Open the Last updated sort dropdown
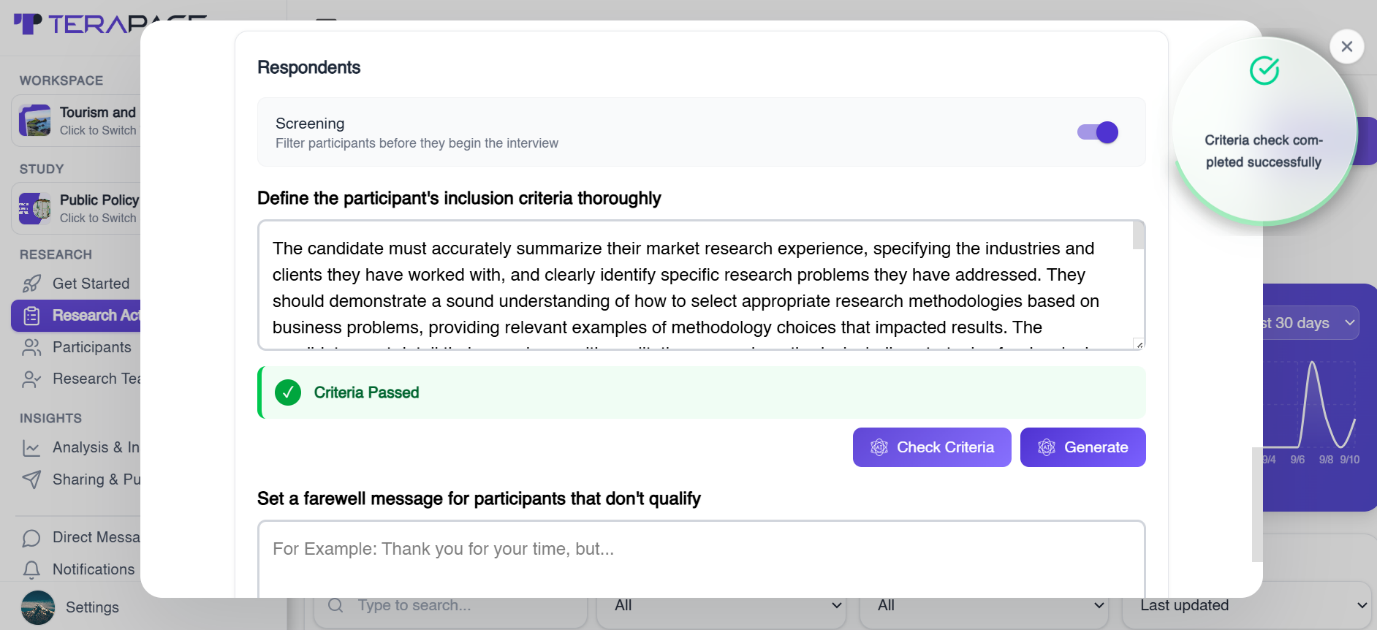Image resolution: width=1377 pixels, height=630 pixels. coord(1248,605)
